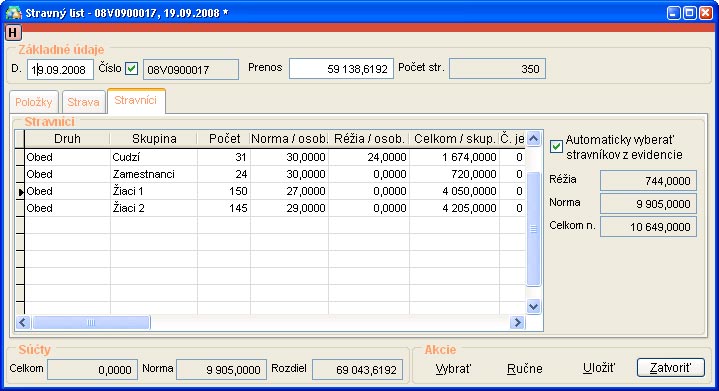Viewport: 719px width, 391px height.
Task: Toggle the Číslo checkbox
Action: point(132,69)
